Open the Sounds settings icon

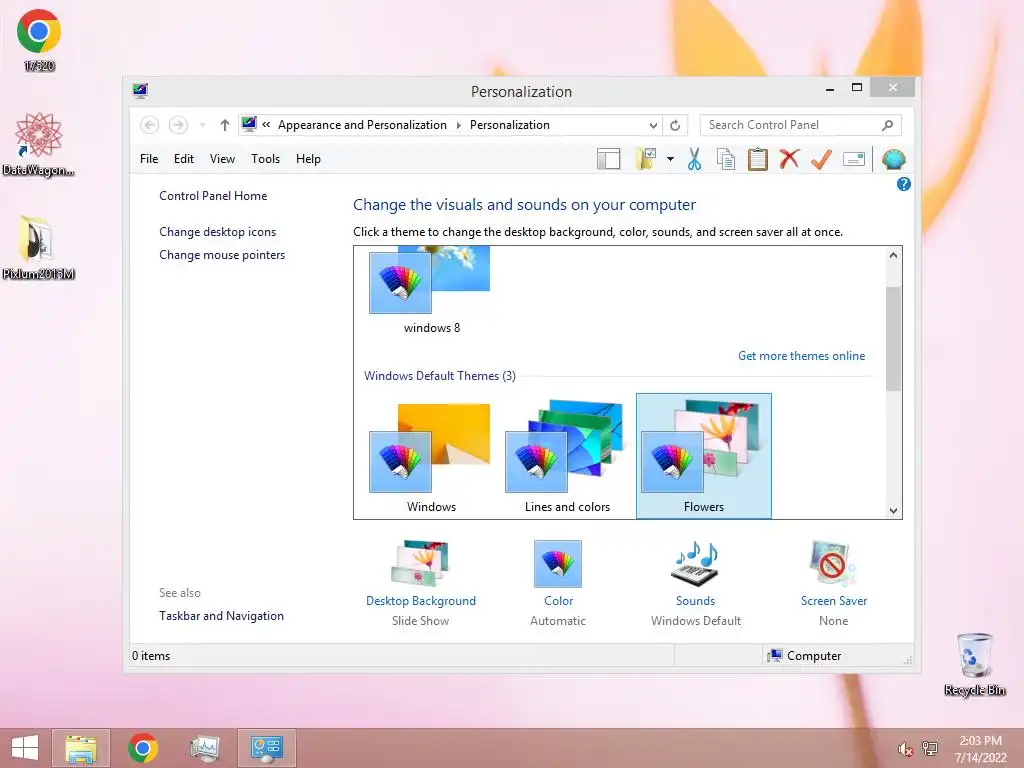[695, 564]
